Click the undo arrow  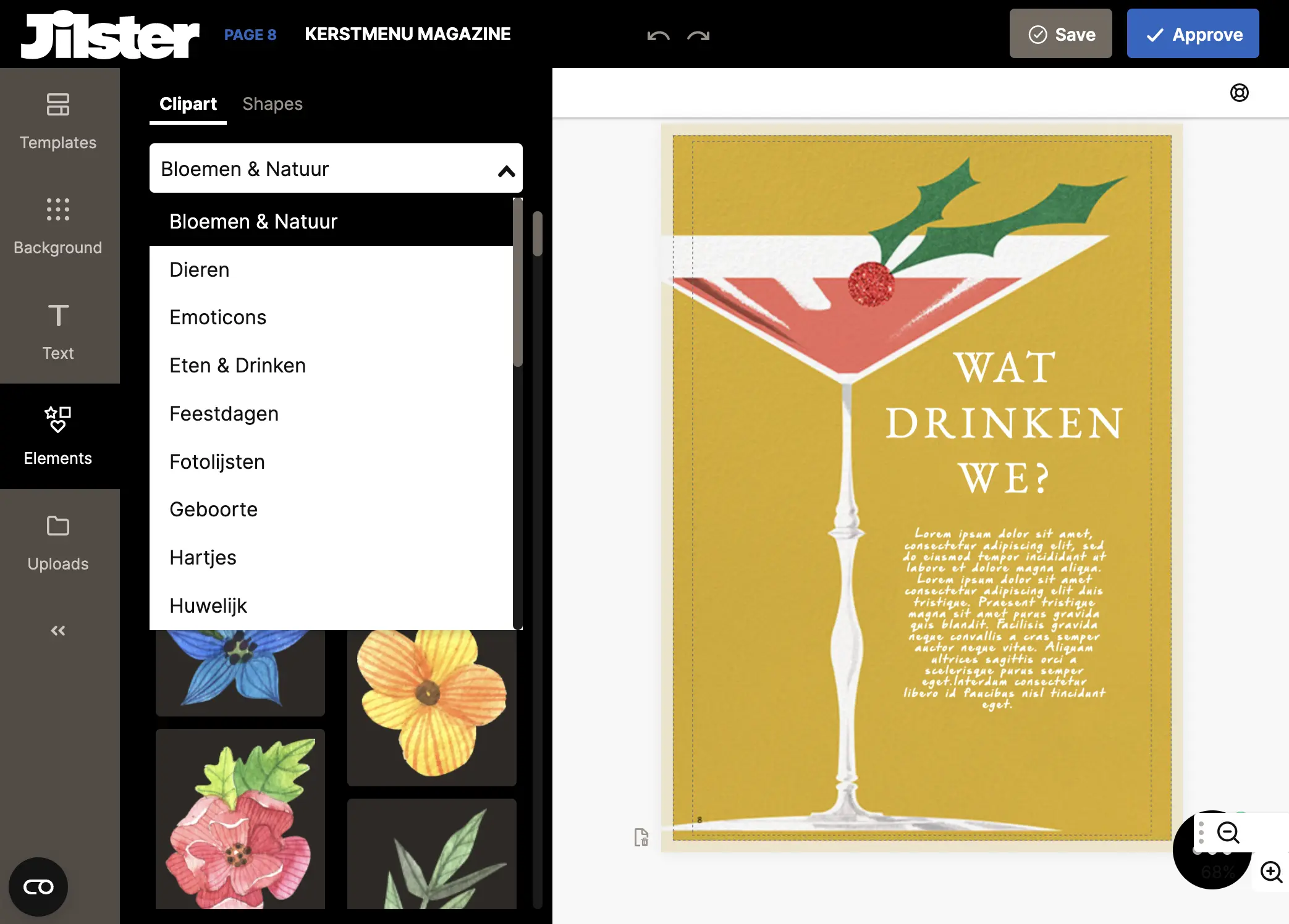pyautogui.click(x=658, y=35)
